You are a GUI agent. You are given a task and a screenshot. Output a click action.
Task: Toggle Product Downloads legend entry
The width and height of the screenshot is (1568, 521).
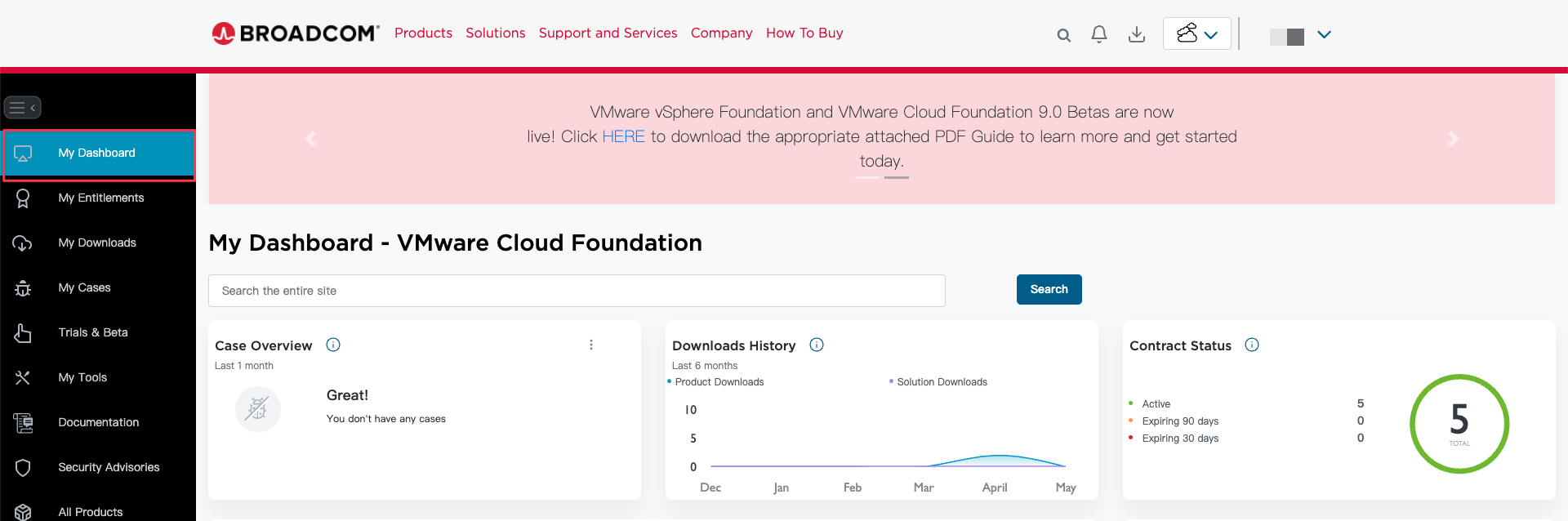715,382
